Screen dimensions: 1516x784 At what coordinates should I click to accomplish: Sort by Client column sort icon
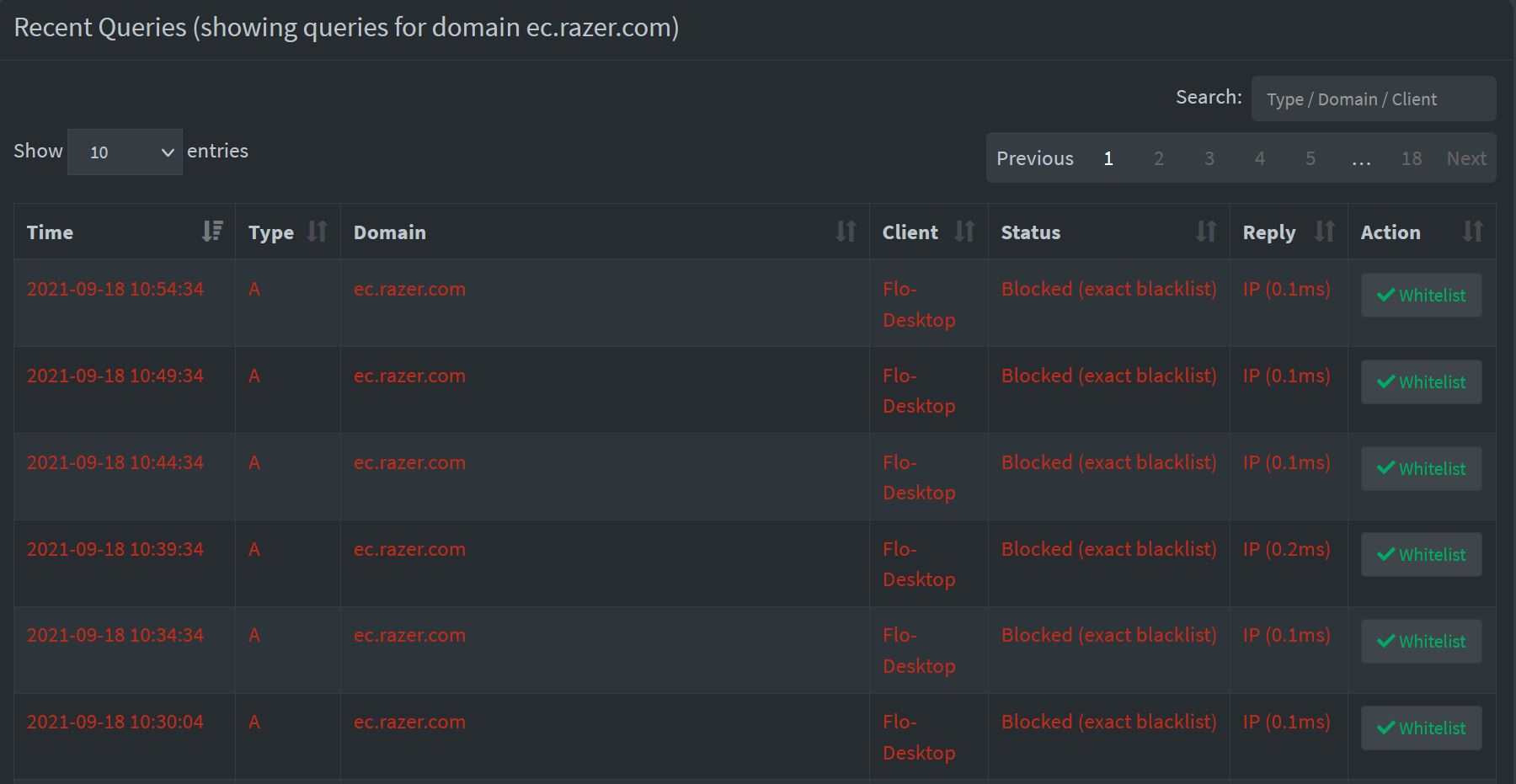[x=964, y=232]
